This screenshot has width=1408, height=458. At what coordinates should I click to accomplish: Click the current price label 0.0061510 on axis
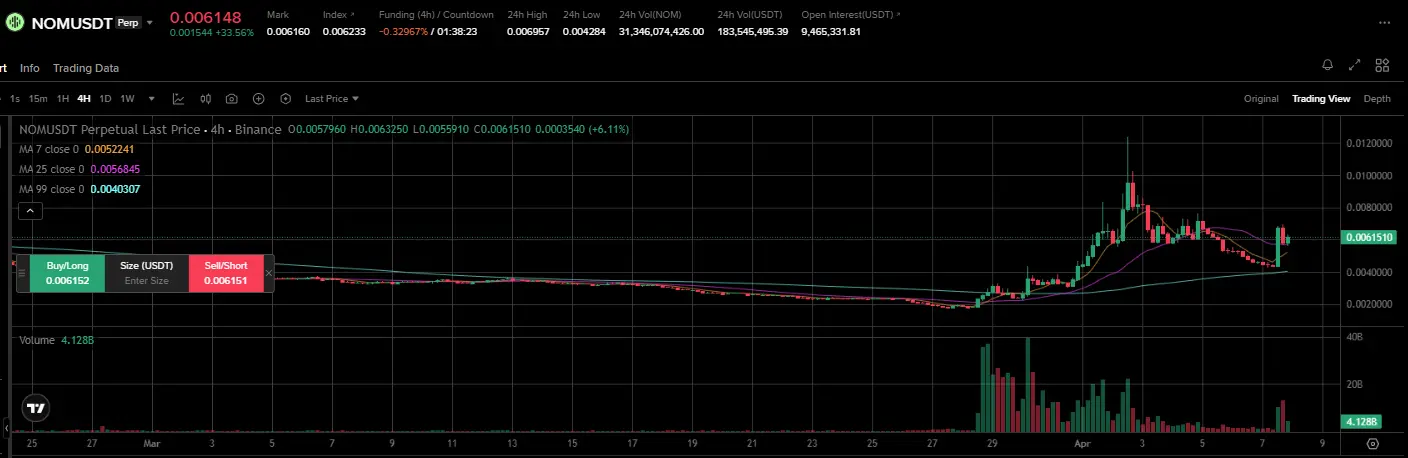tap(1370, 238)
